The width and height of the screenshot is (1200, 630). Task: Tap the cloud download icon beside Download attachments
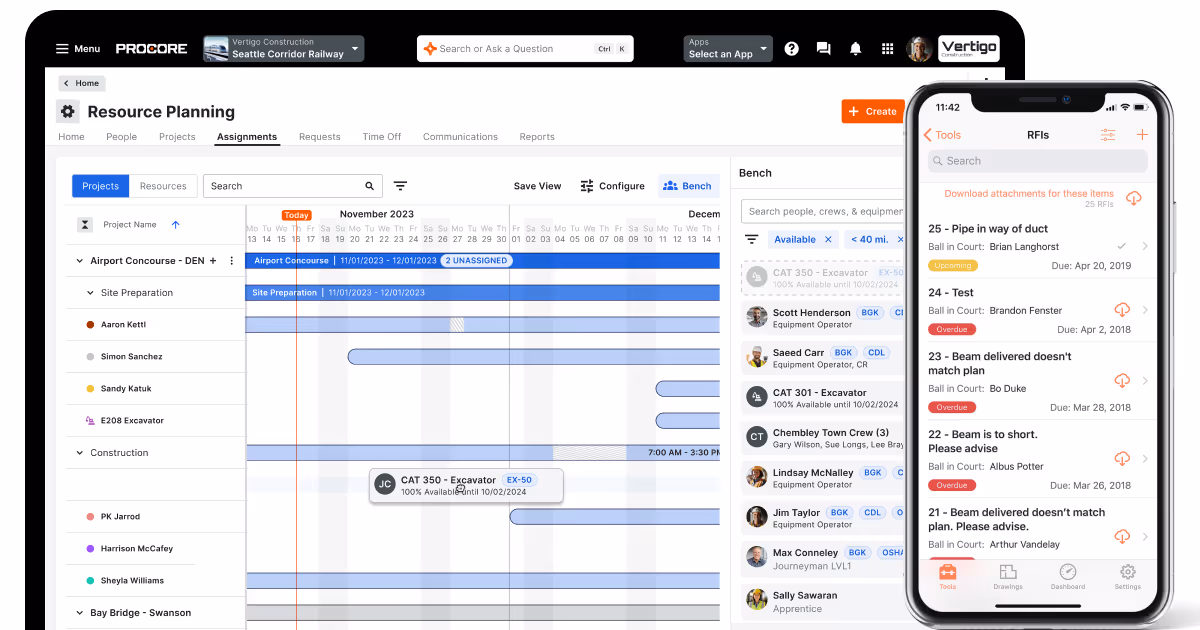[1133, 198]
